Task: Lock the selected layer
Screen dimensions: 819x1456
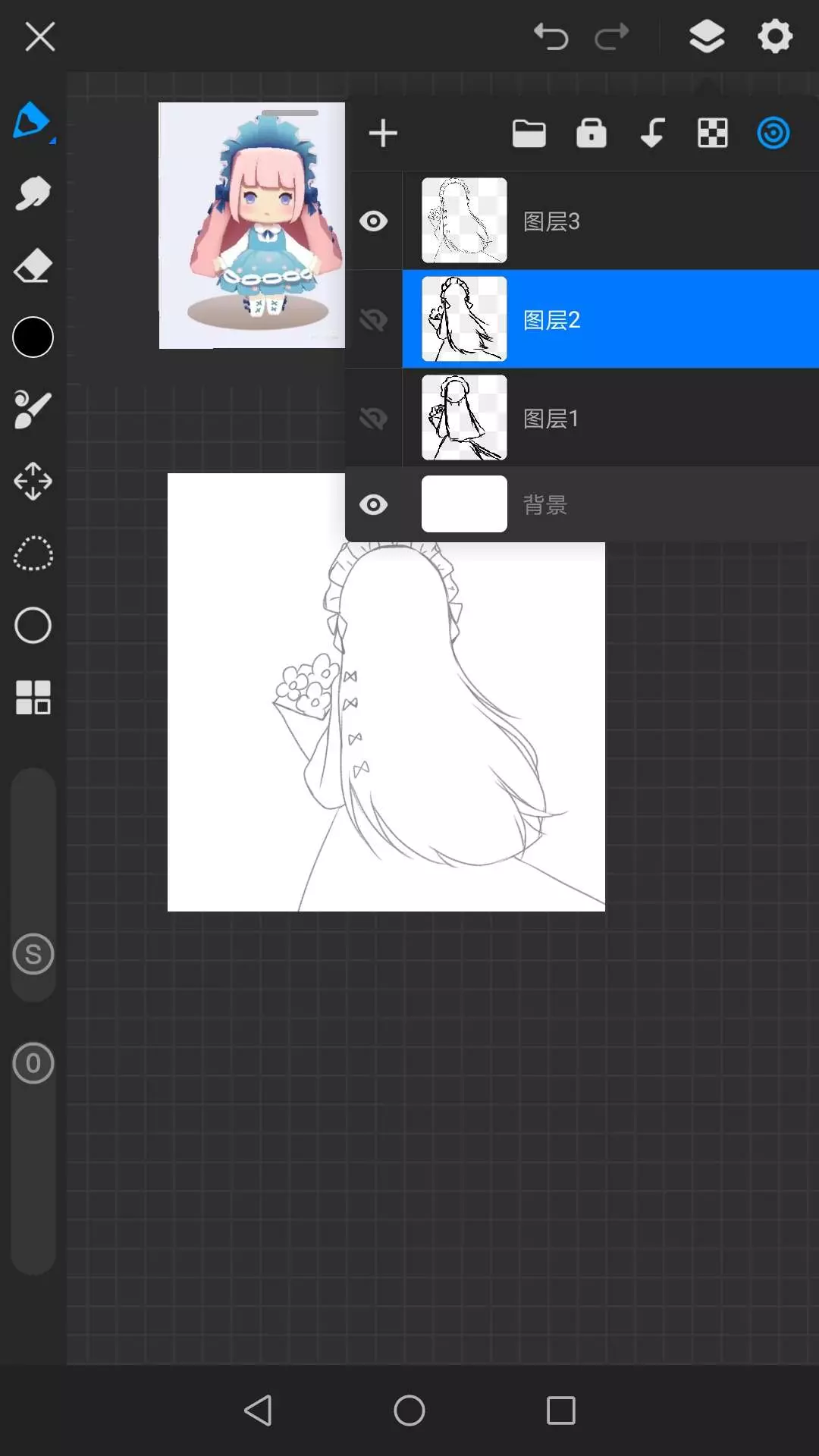Action: (x=591, y=133)
